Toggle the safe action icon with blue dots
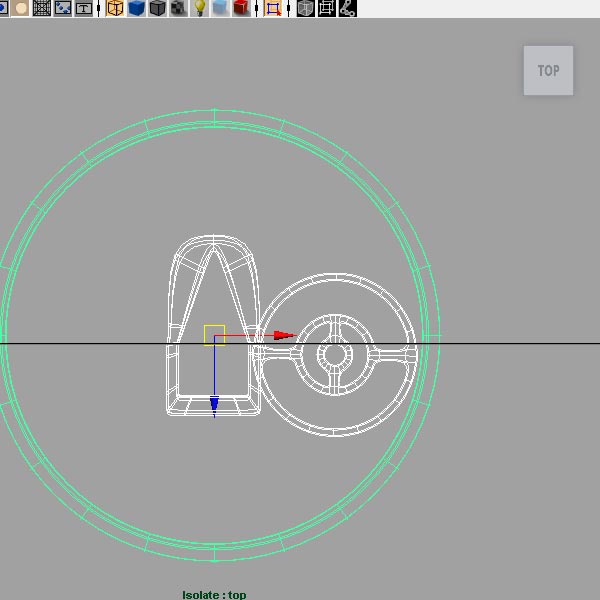Viewport: 600px width, 600px height. [x=63, y=8]
